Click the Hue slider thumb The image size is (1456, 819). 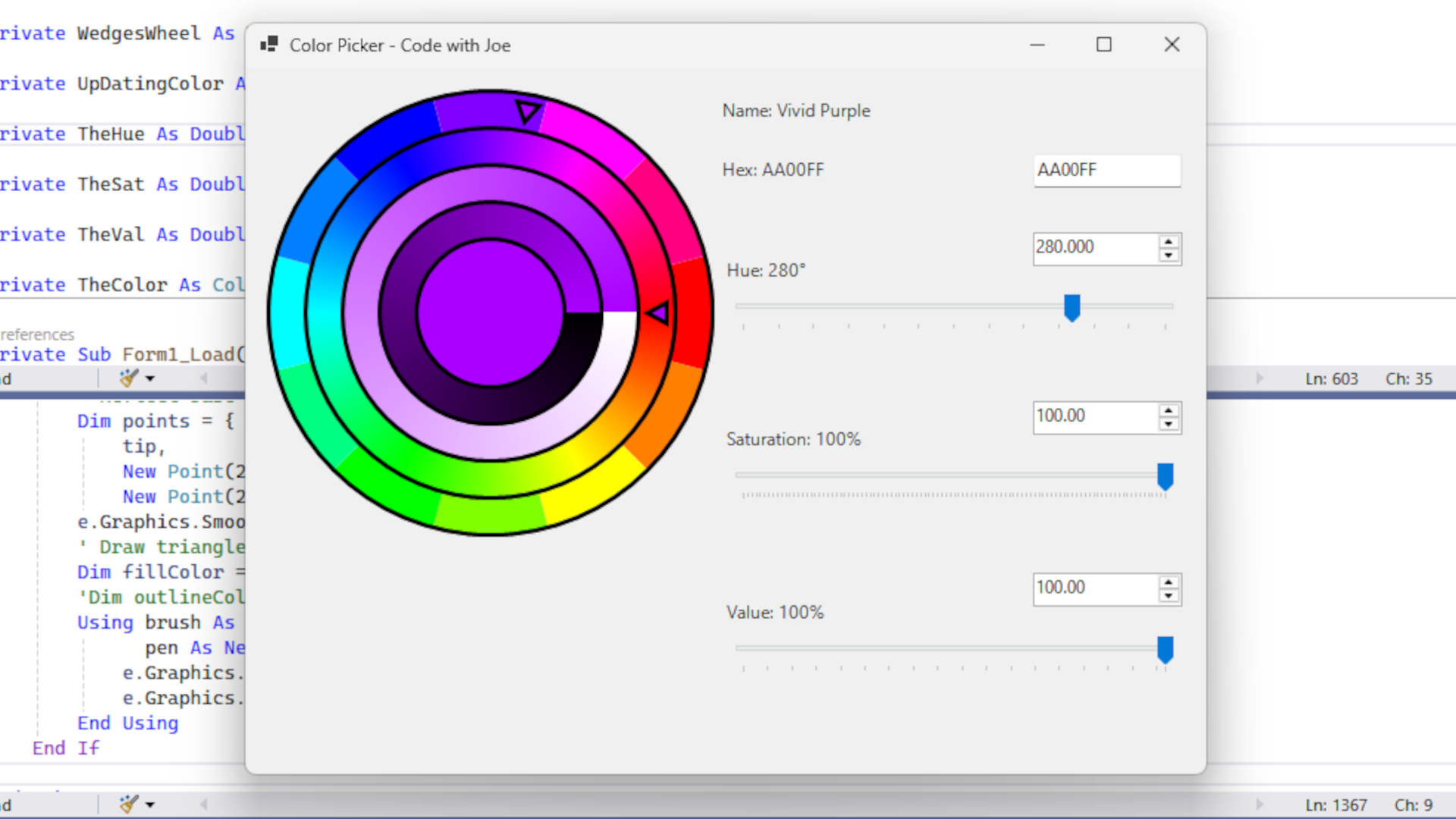pos(1072,308)
